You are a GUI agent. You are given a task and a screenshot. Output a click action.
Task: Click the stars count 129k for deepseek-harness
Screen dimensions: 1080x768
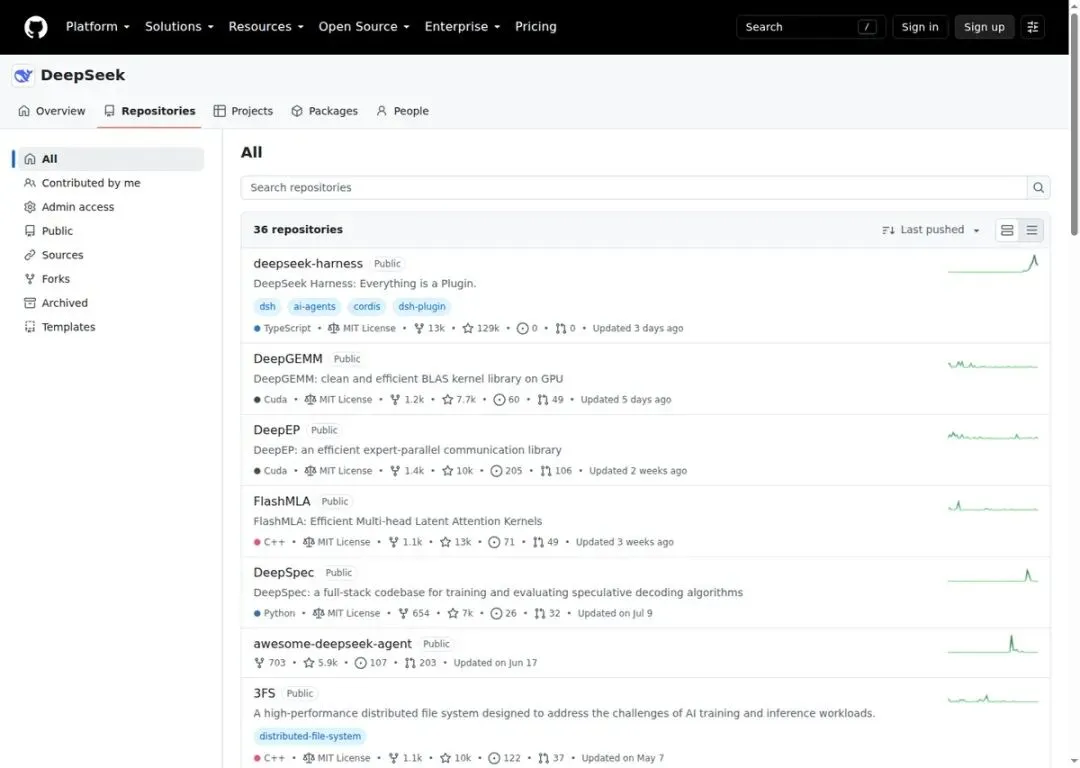click(481, 329)
